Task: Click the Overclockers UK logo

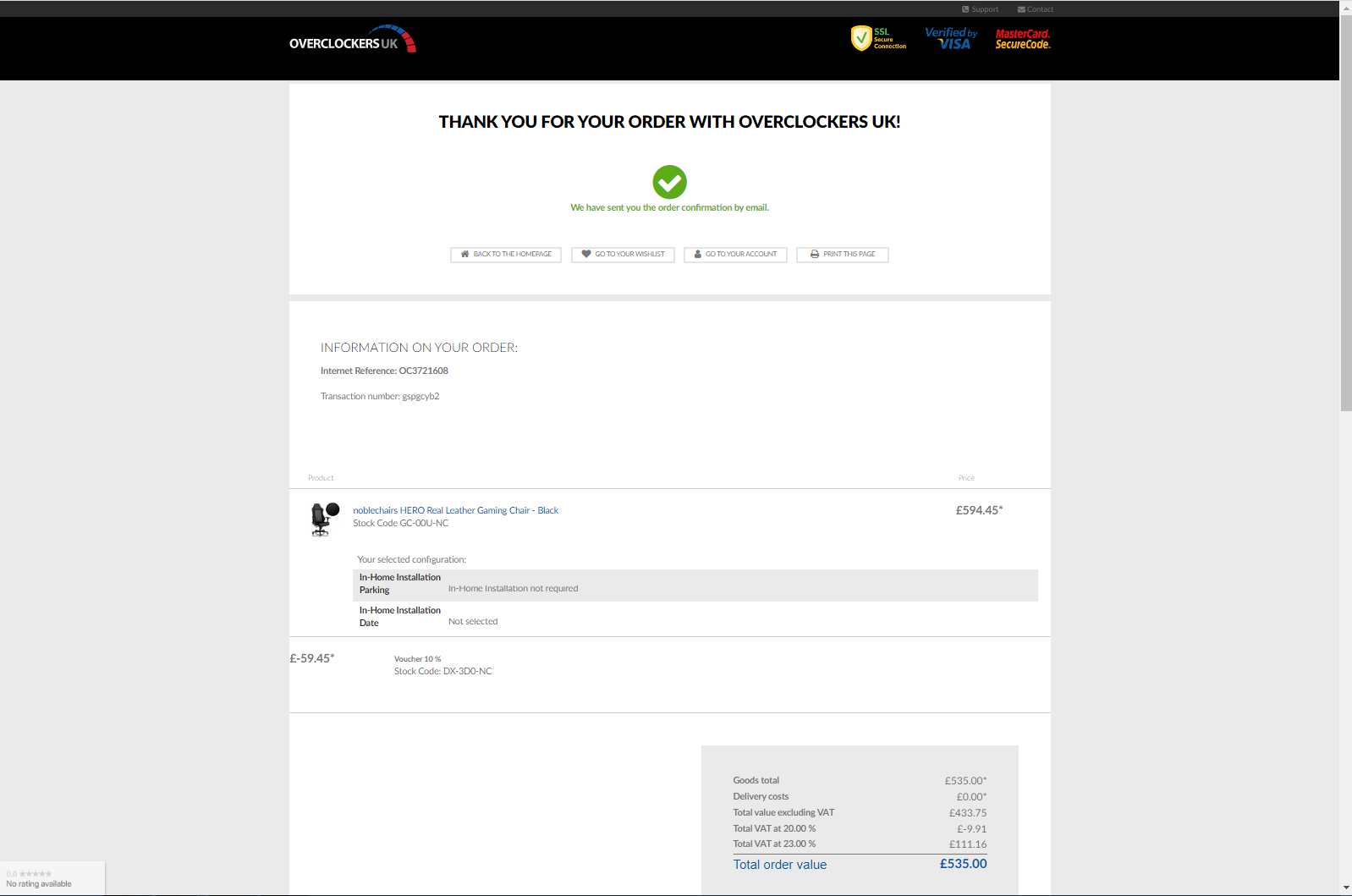Action: point(353,40)
